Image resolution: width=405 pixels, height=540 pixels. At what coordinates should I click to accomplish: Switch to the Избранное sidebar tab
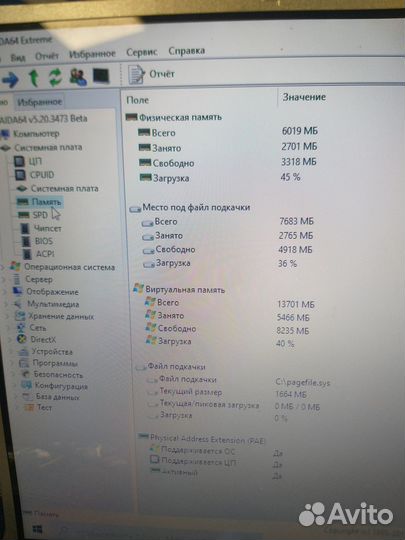click(x=40, y=102)
